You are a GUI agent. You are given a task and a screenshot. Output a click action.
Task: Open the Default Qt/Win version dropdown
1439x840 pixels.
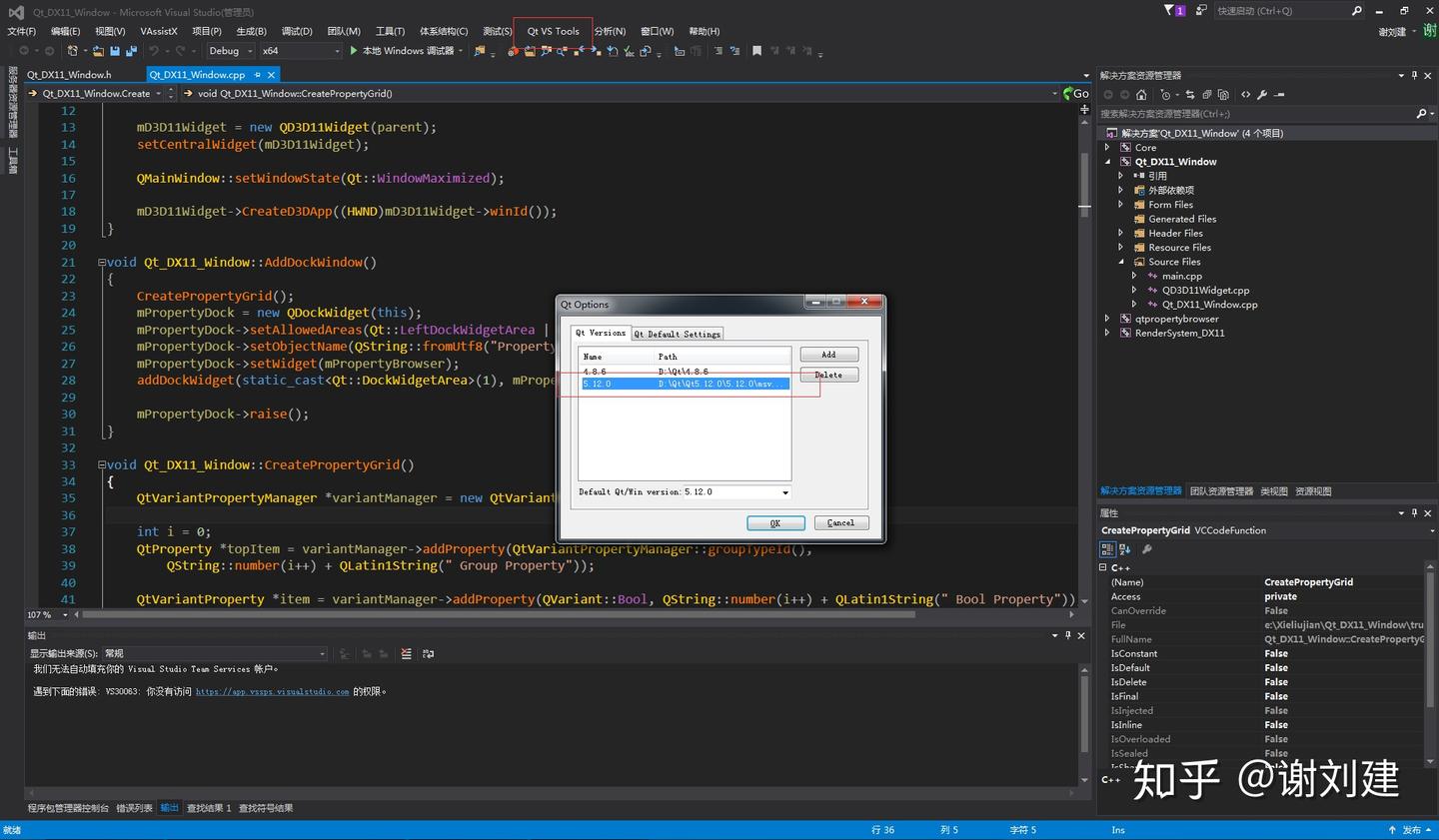(x=784, y=491)
